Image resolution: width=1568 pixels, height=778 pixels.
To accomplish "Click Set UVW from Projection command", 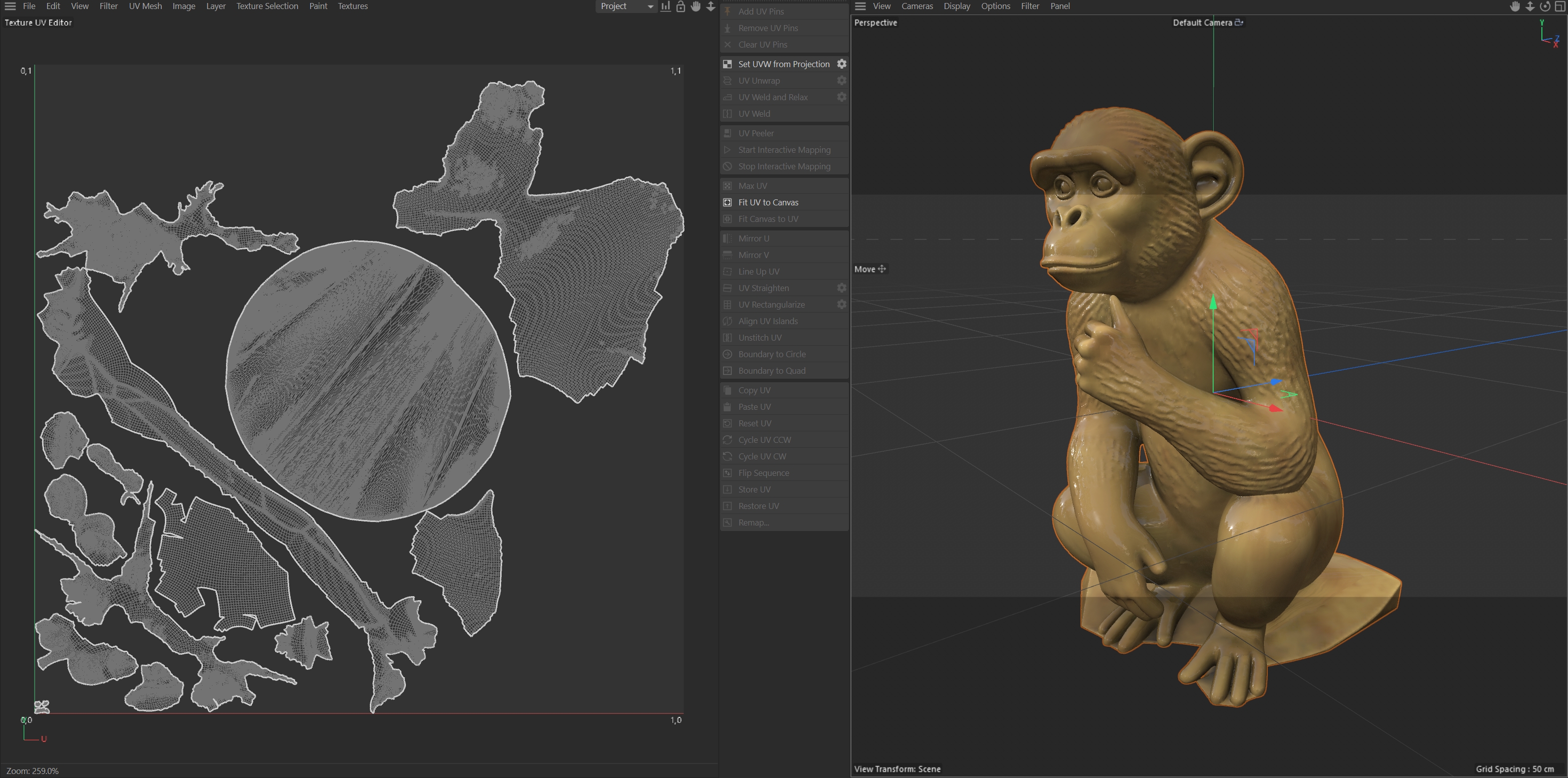I will point(783,64).
